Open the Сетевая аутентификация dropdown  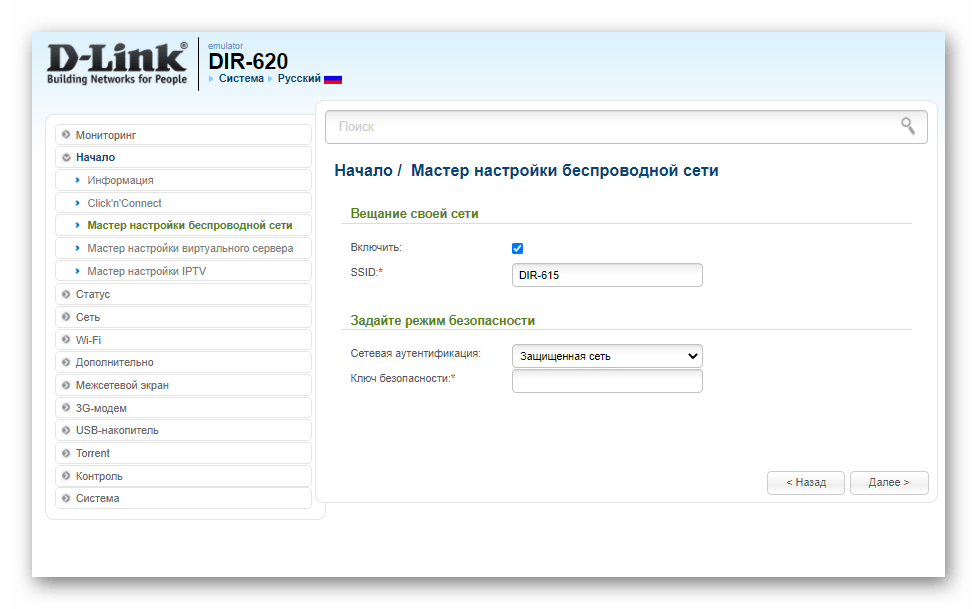pyautogui.click(x=606, y=356)
